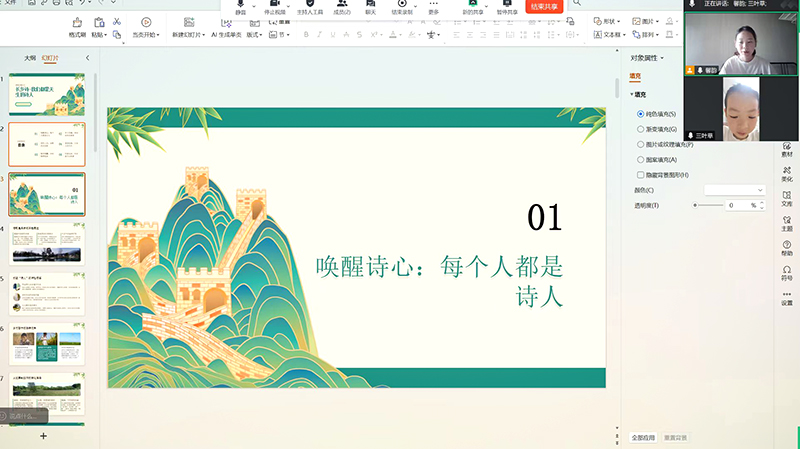Click the red End Sharing (结束共享) button
This screenshot has width=800, height=449.
click(545, 6)
